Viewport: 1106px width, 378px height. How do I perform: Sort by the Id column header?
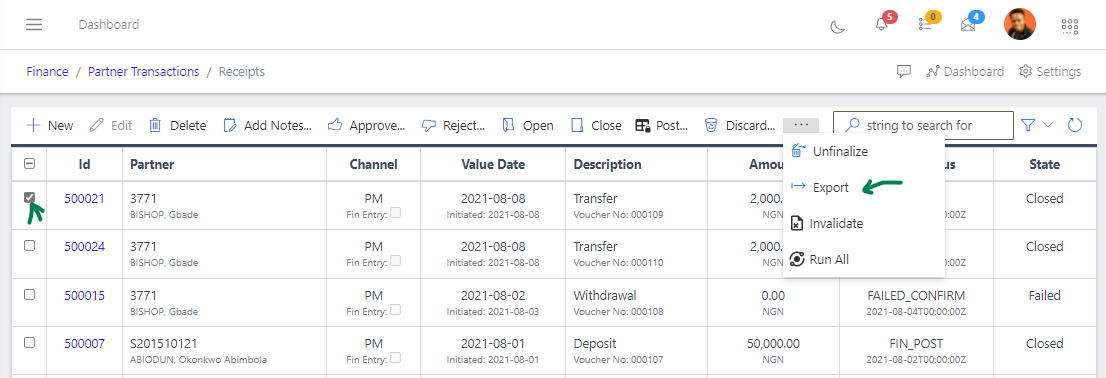click(85, 164)
